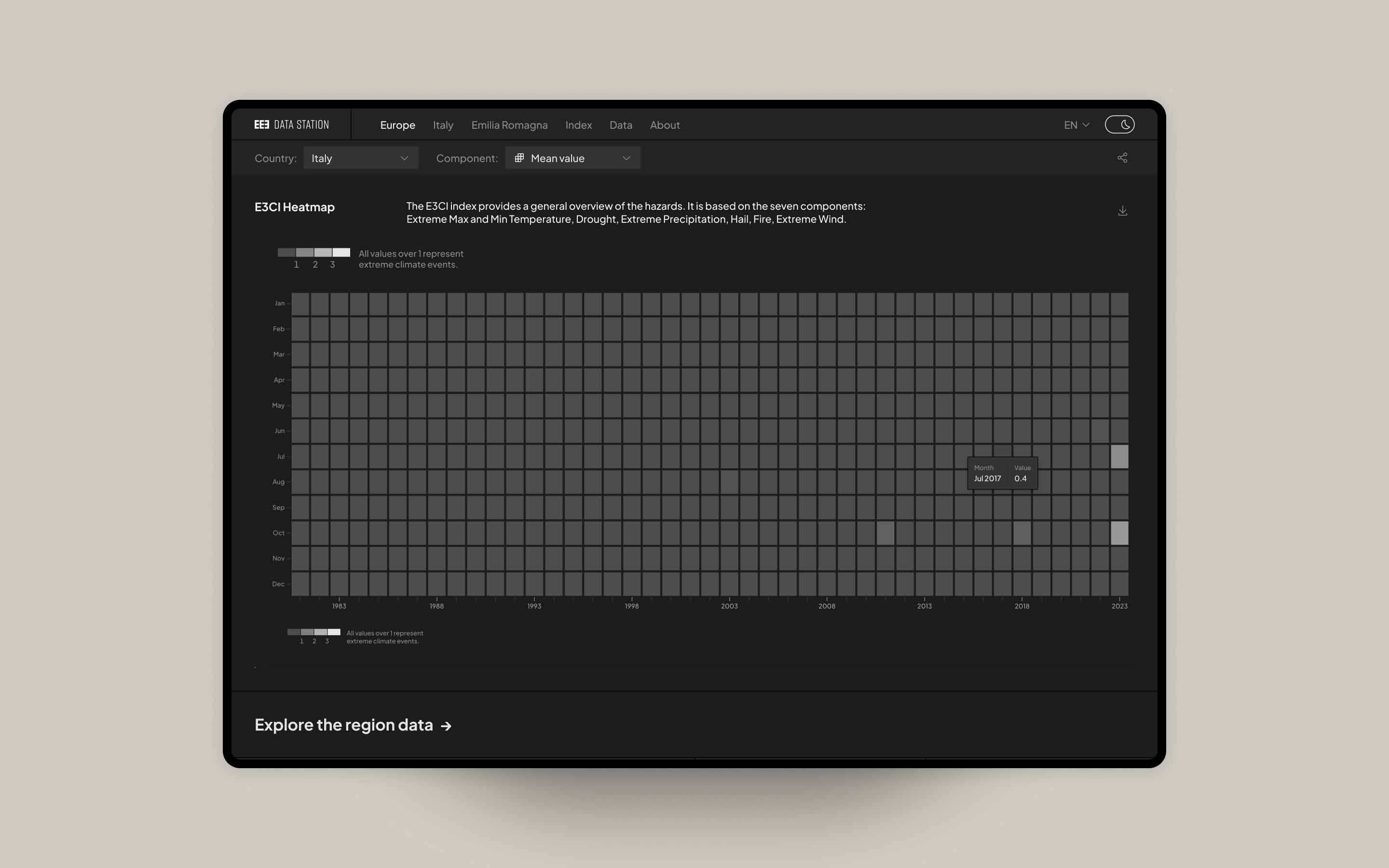Open the Country dropdown showing Italy
This screenshot has width=1389, height=868.
(360, 158)
